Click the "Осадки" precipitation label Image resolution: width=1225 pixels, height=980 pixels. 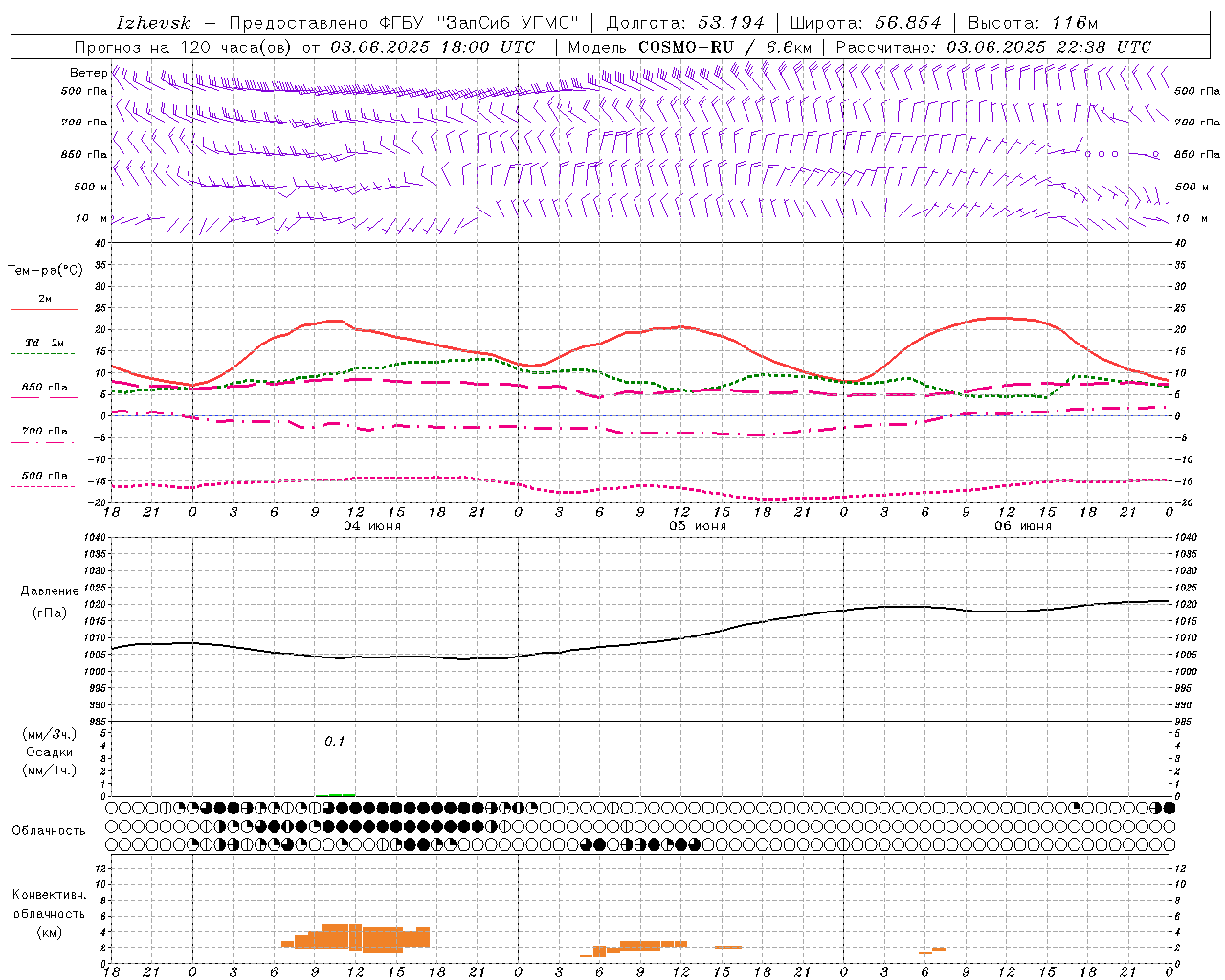pyautogui.click(x=50, y=752)
